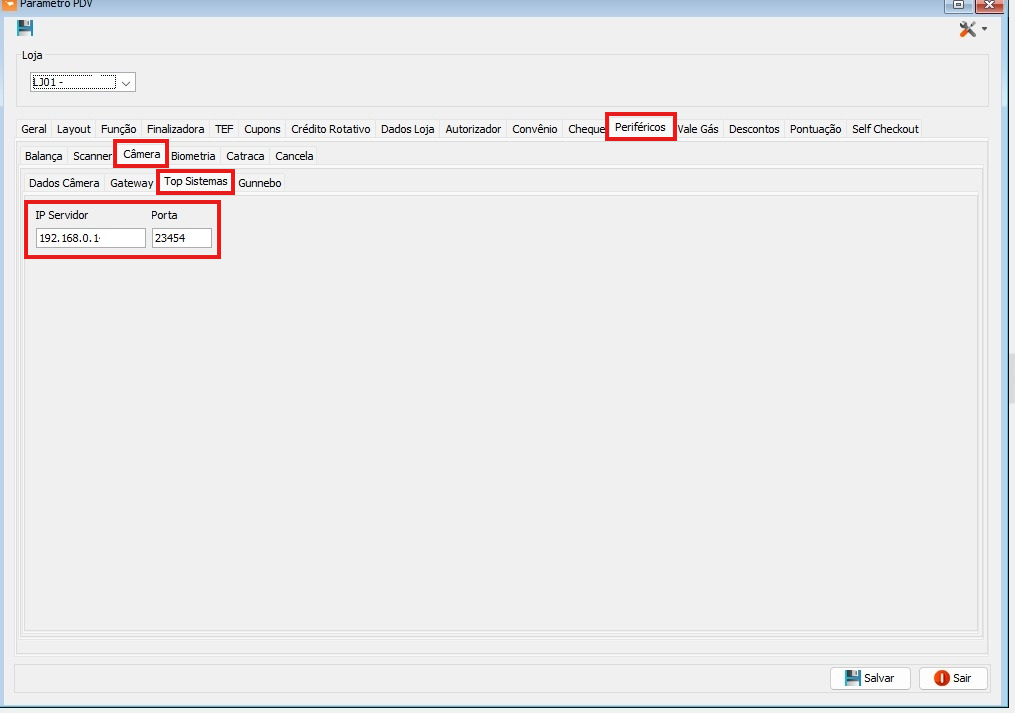1015x713 pixels.
Task: Select the Balança sub-tab
Action: point(43,156)
